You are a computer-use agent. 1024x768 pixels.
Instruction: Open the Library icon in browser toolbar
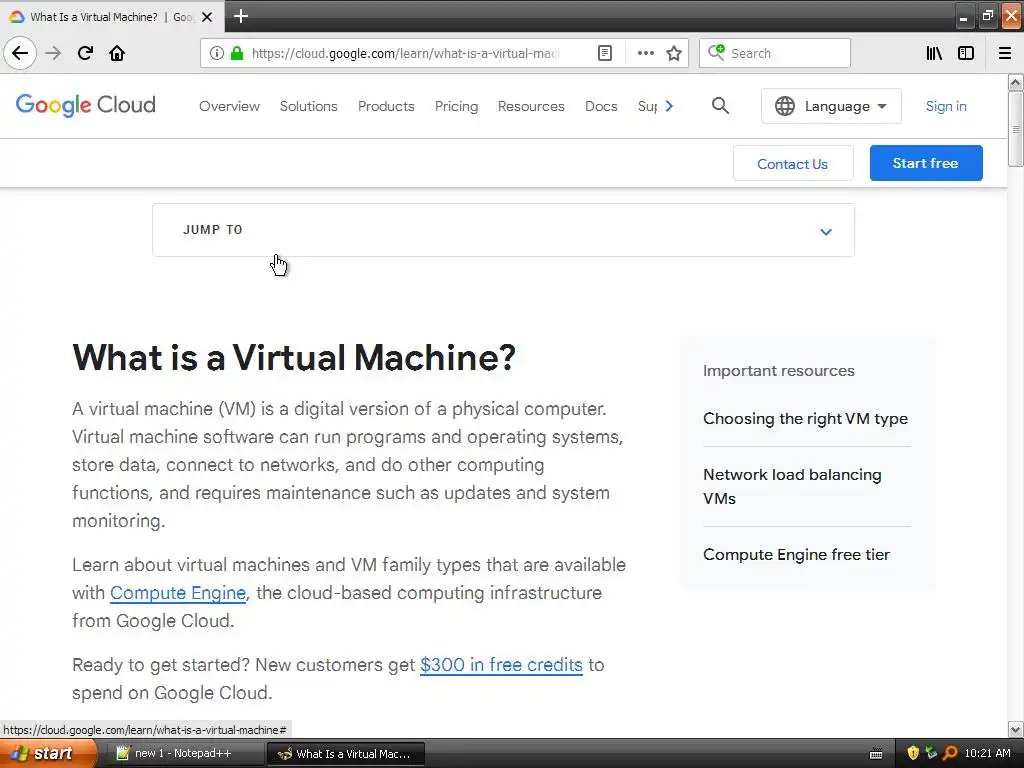point(934,53)
